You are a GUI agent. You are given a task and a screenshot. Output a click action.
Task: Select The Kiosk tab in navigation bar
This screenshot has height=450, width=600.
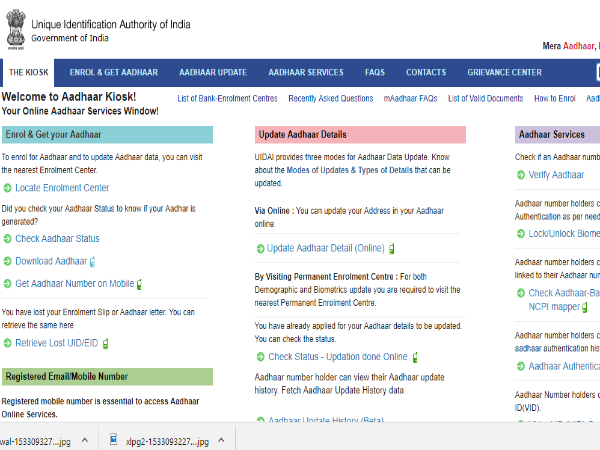30,72
